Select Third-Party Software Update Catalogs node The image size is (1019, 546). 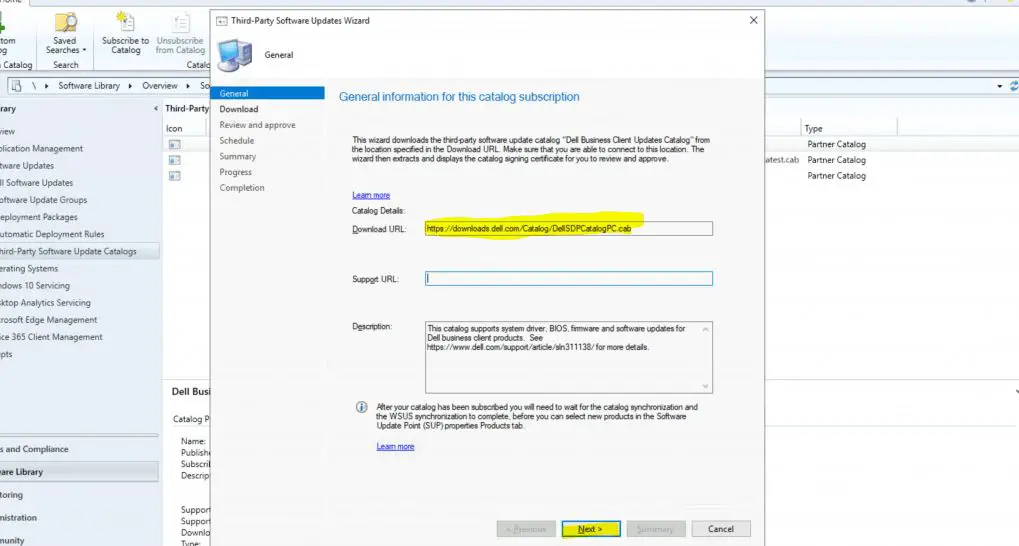(x=68, y=251)
